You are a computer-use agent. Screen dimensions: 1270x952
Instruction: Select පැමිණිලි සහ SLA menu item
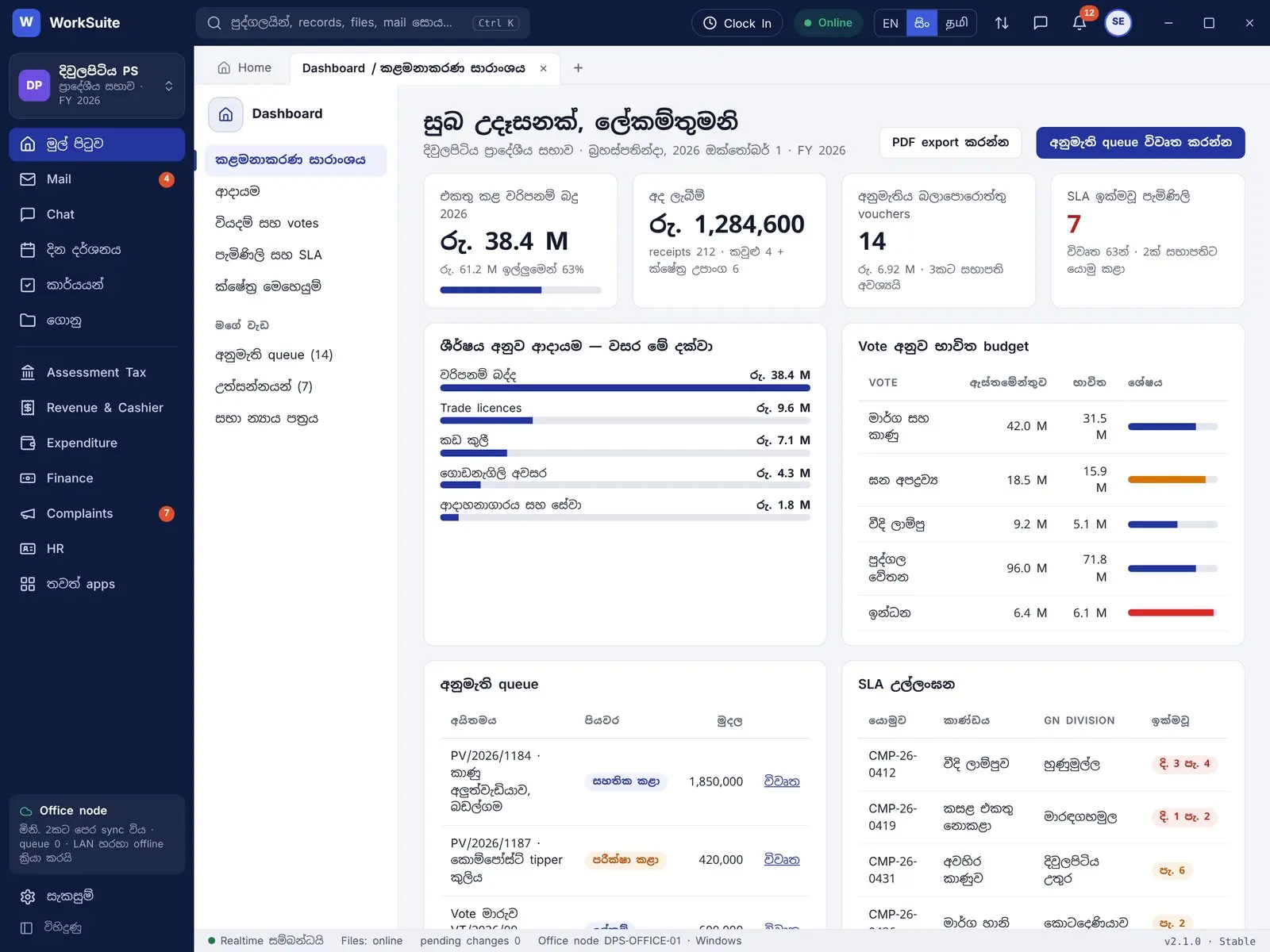(x=295, y=255)
